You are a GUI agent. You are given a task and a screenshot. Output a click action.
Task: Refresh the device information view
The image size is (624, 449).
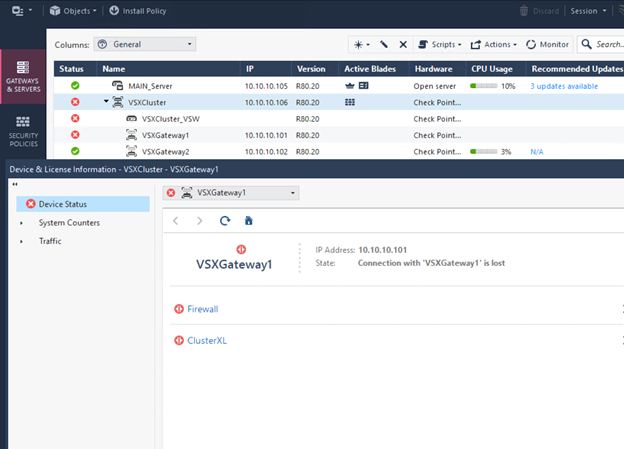[x=225, y=221]
